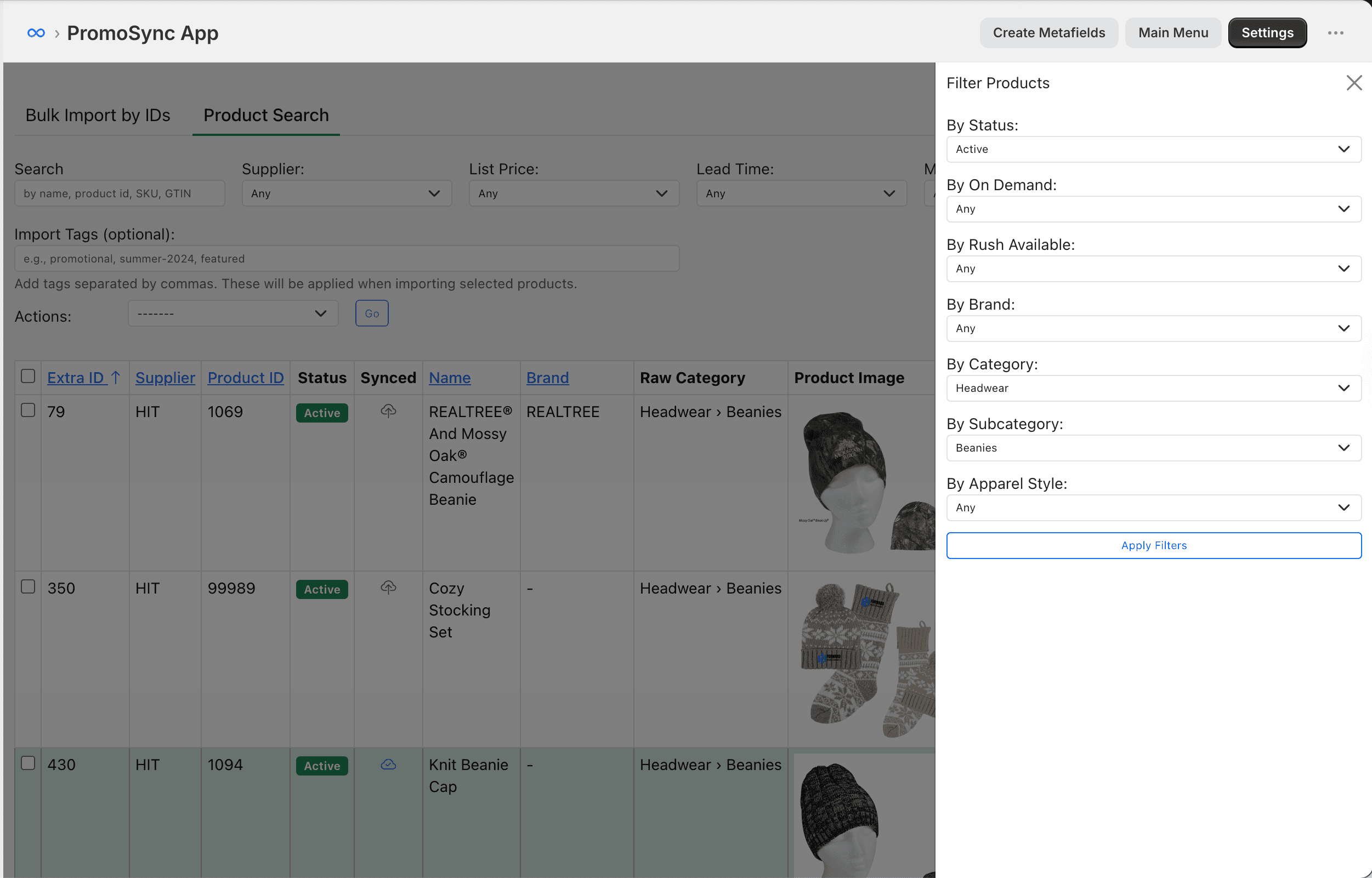Image resolution: width=1372 pixels, height=878 pixels.
Task: Open the By Category dropdown showing Headwear
Action: coord(1154,388)
